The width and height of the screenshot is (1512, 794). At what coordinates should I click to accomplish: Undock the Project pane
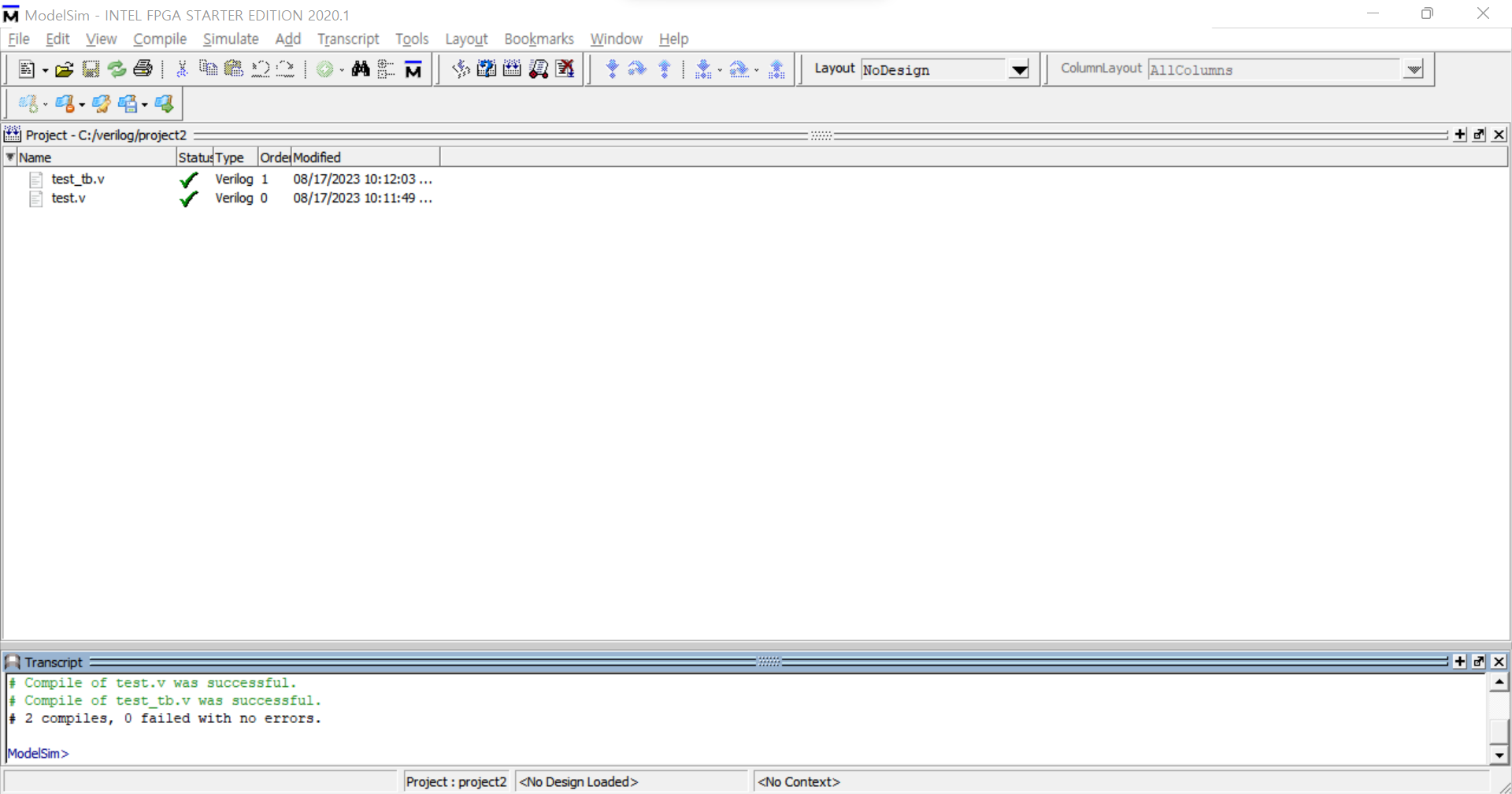click(x=1479, y=135)
